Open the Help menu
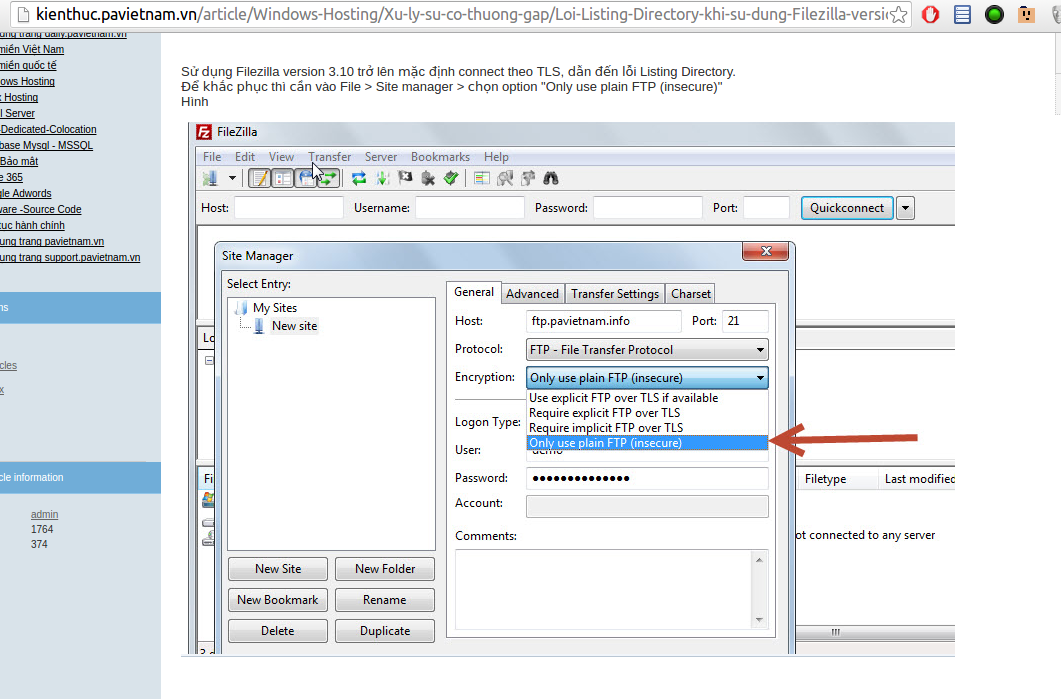Image resolution: width=1061 pixels, height=699 pixels. click(x=496, y=156)
